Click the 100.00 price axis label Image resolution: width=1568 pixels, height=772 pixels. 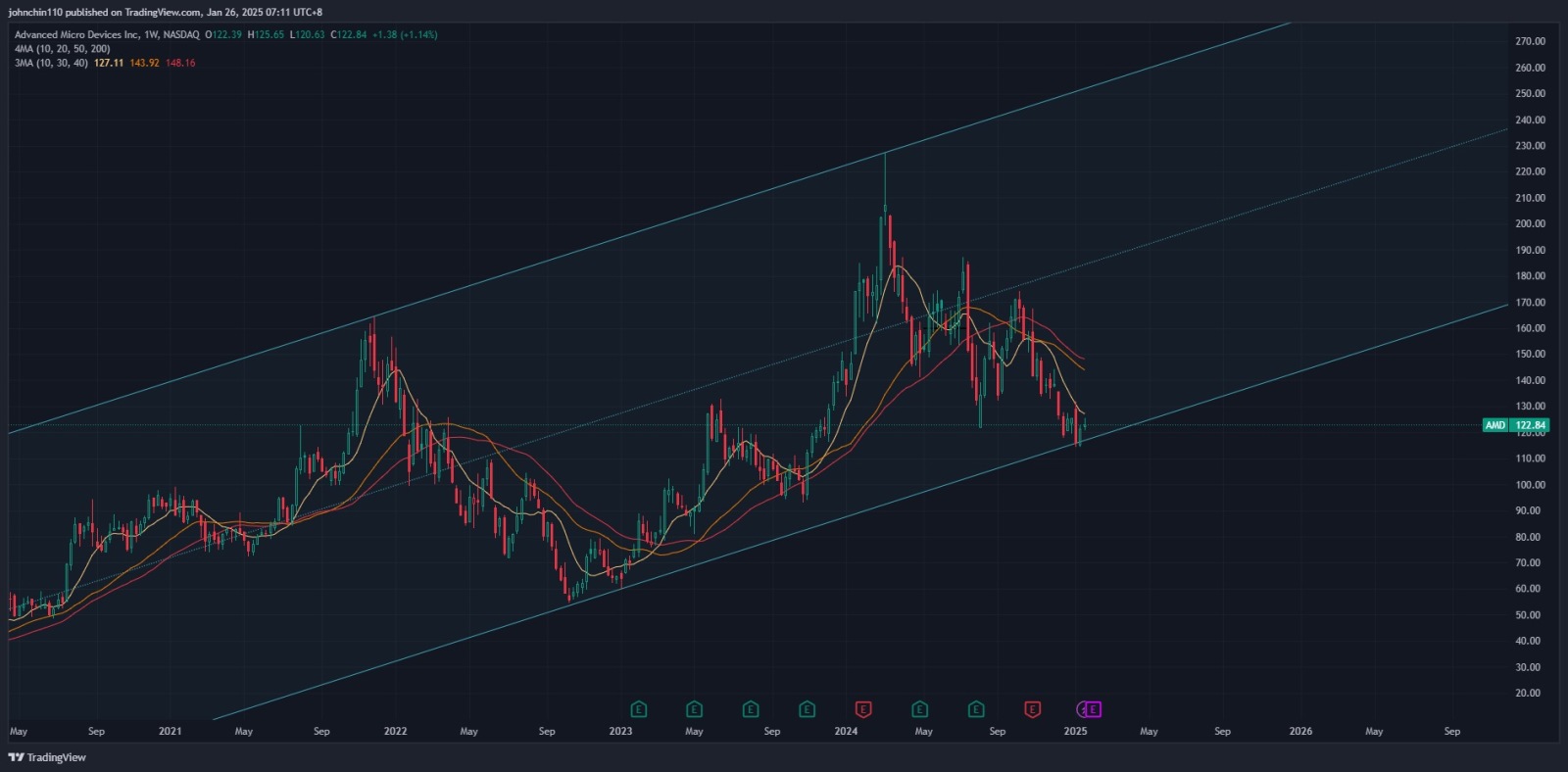pyautogui.click(x=1530, y=484)
